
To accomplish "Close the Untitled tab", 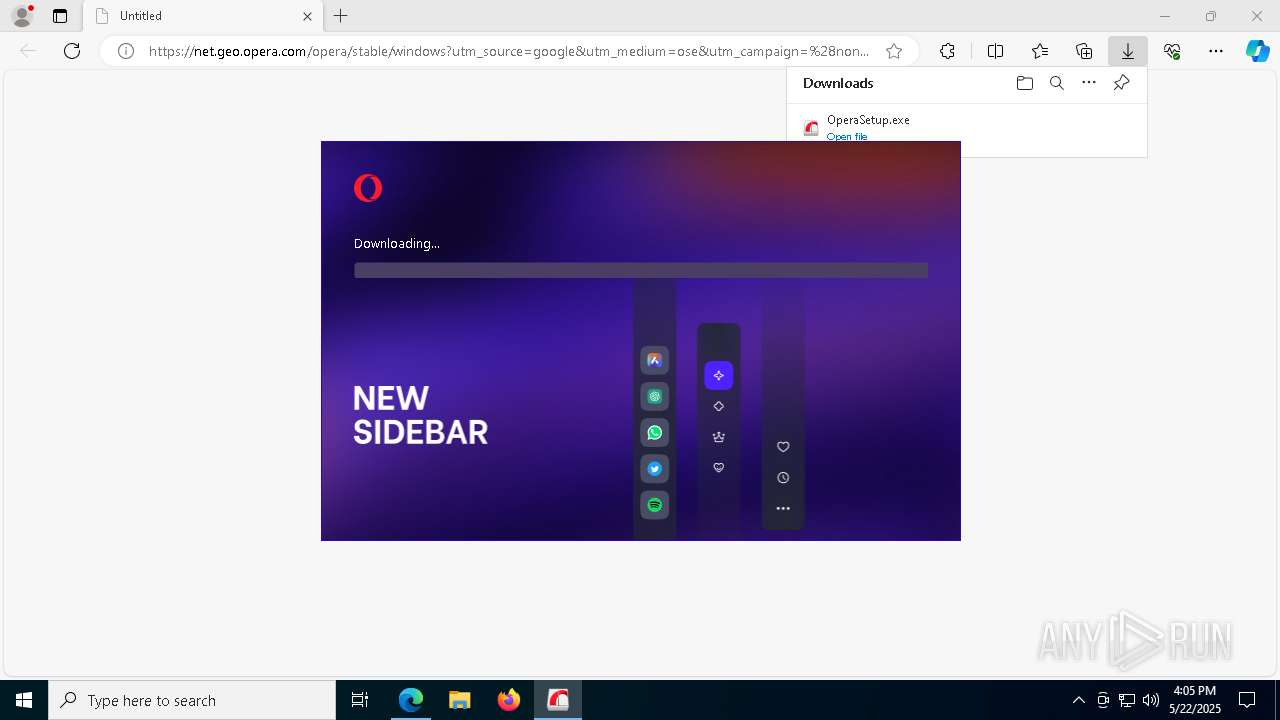I will pyautogui.click(x=307, y=16).
